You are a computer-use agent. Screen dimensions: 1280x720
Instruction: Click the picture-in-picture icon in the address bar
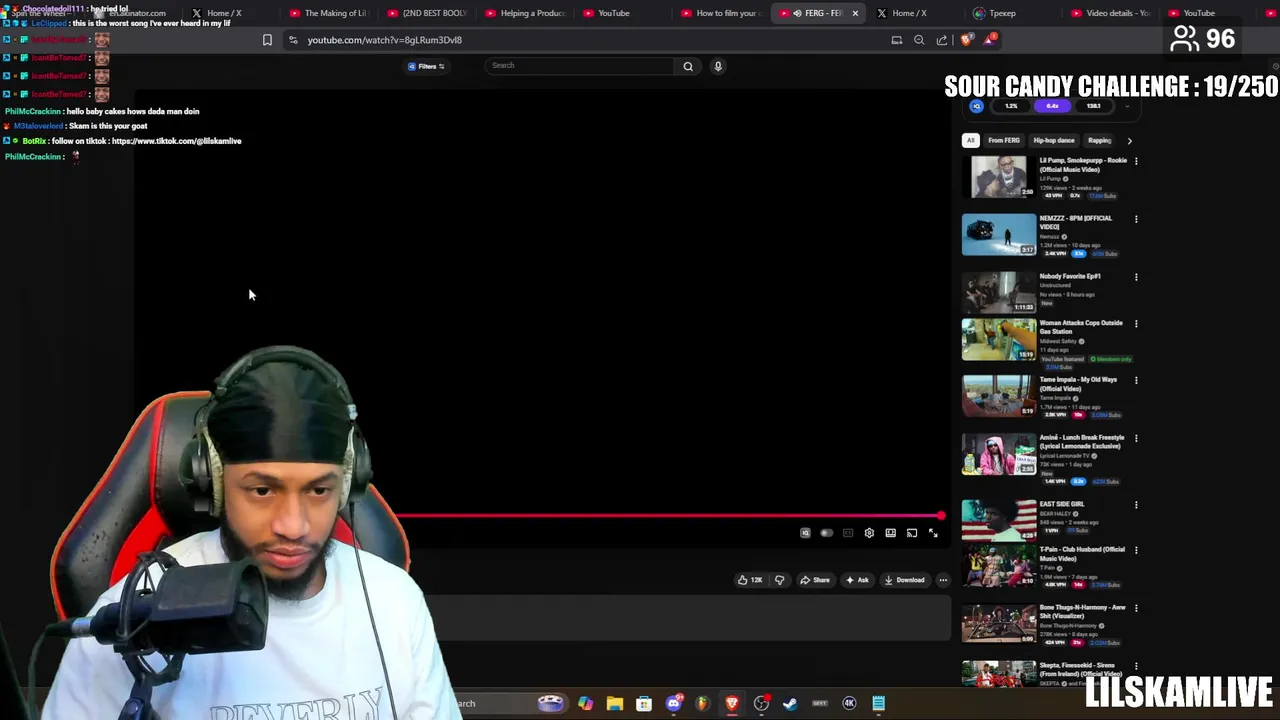(x=897, y=40)
